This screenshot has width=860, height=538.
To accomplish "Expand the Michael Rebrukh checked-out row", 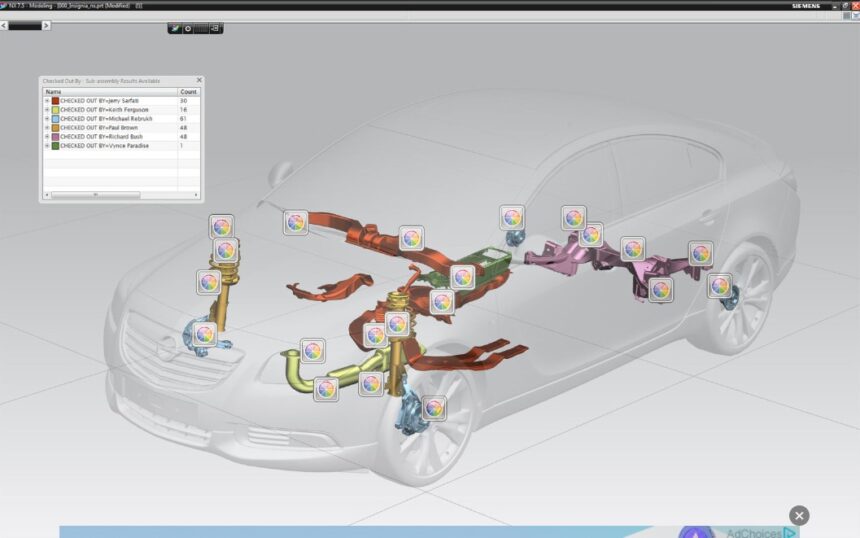I will coord(47,118).
